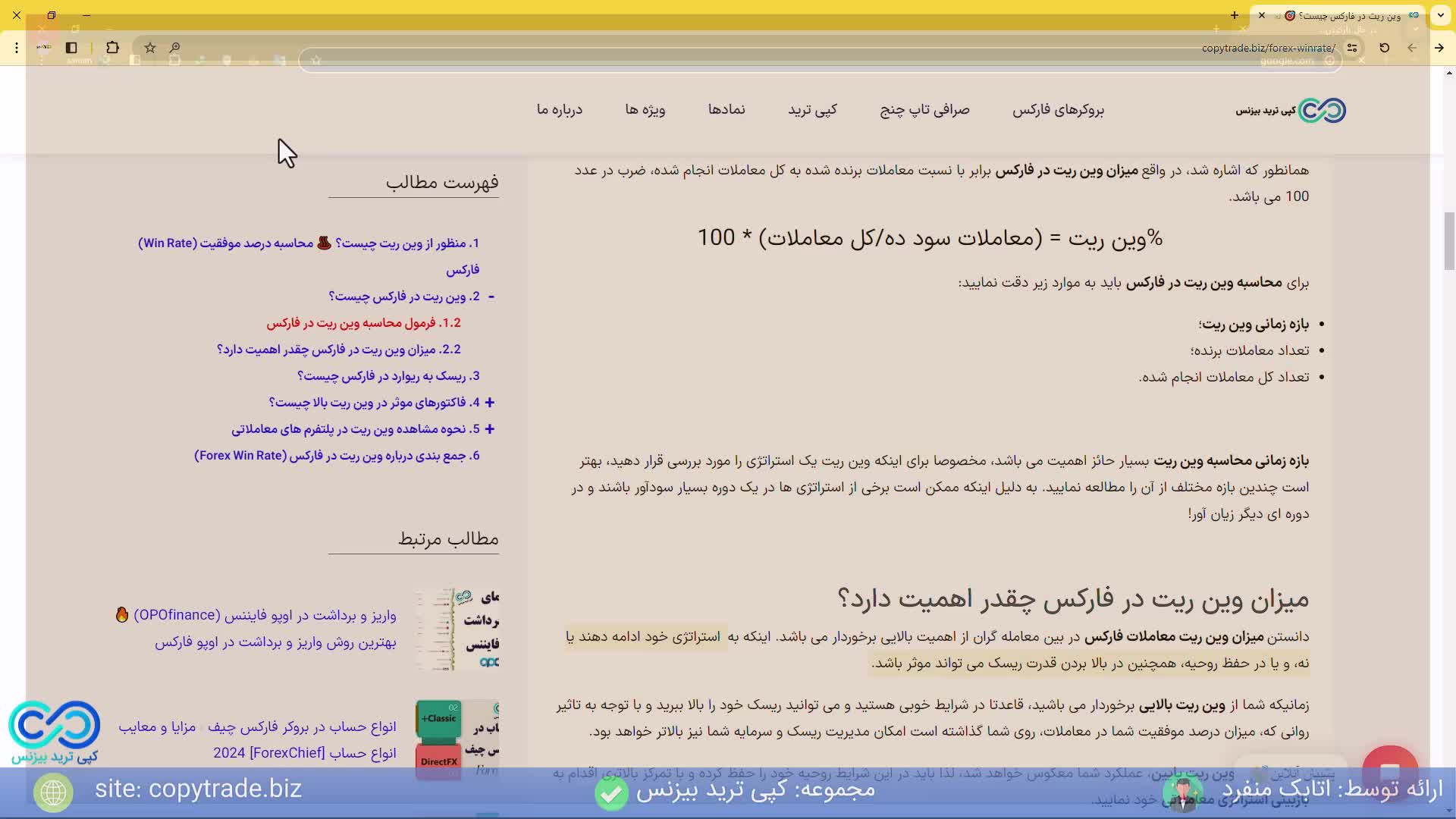Image resolution: width=1456 pixels, height=819 pixels.
Task: Bookmark the page with the star icon
Action: (149, 48)
